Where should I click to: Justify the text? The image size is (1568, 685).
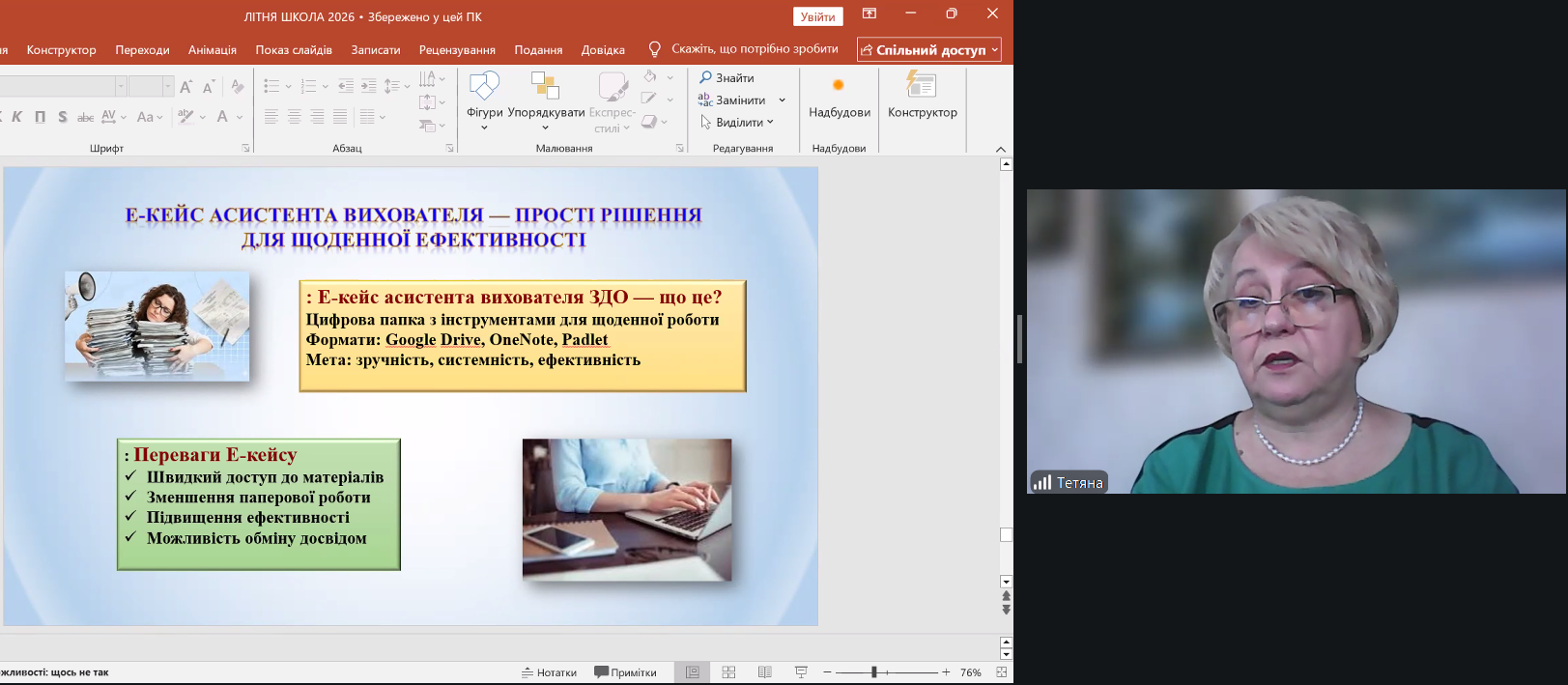[x=339, y=117]
